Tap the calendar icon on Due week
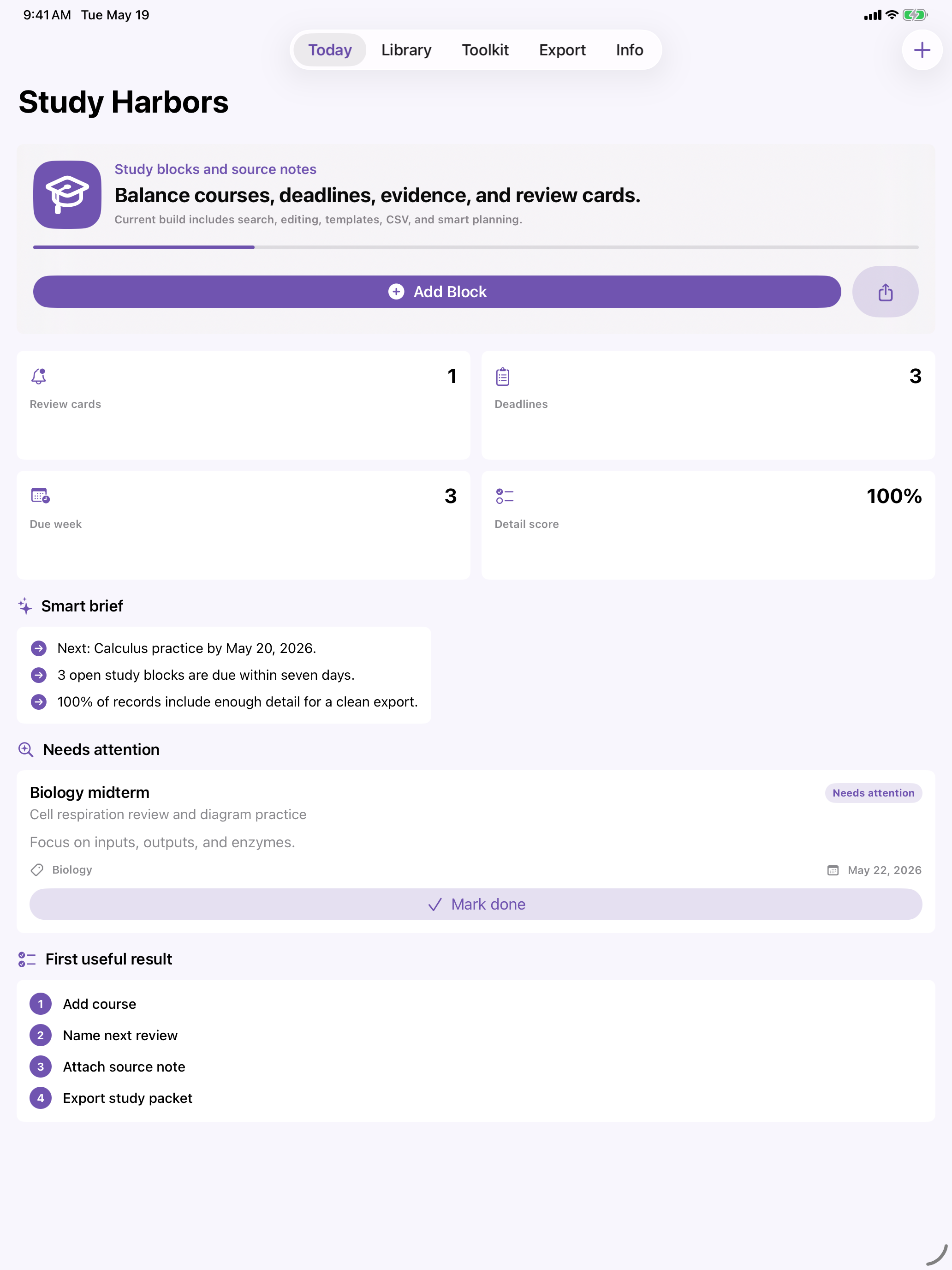952x1270 pixels. (40, 496)
